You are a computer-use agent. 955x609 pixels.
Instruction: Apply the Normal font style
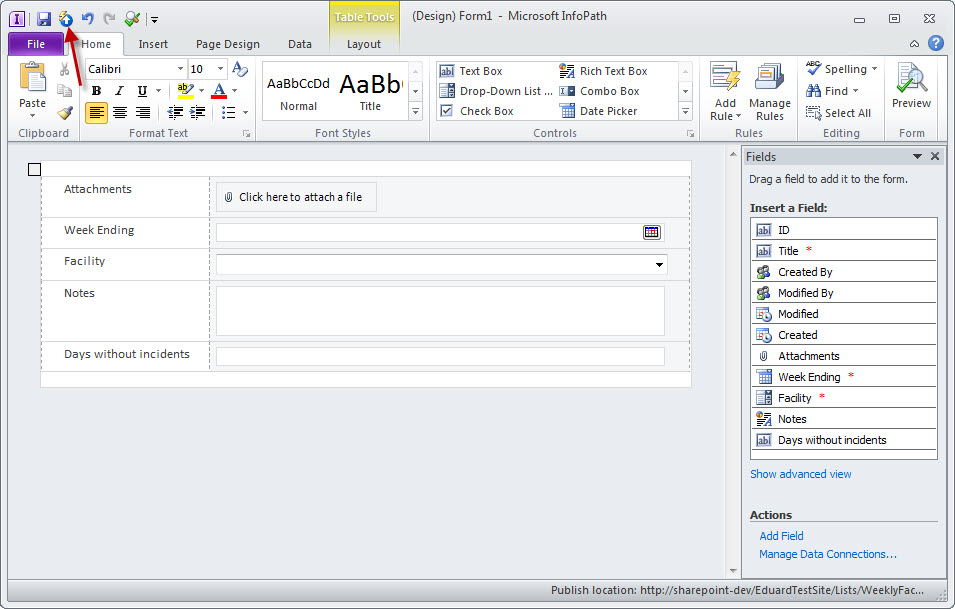(298, 91)
